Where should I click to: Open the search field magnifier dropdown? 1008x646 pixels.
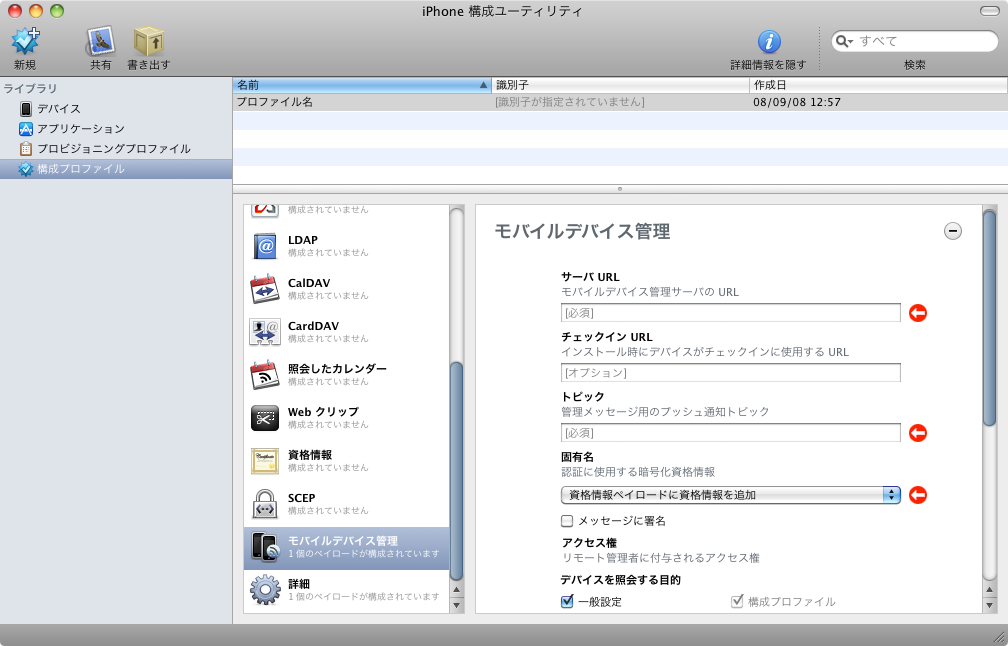tap(845, 42)
